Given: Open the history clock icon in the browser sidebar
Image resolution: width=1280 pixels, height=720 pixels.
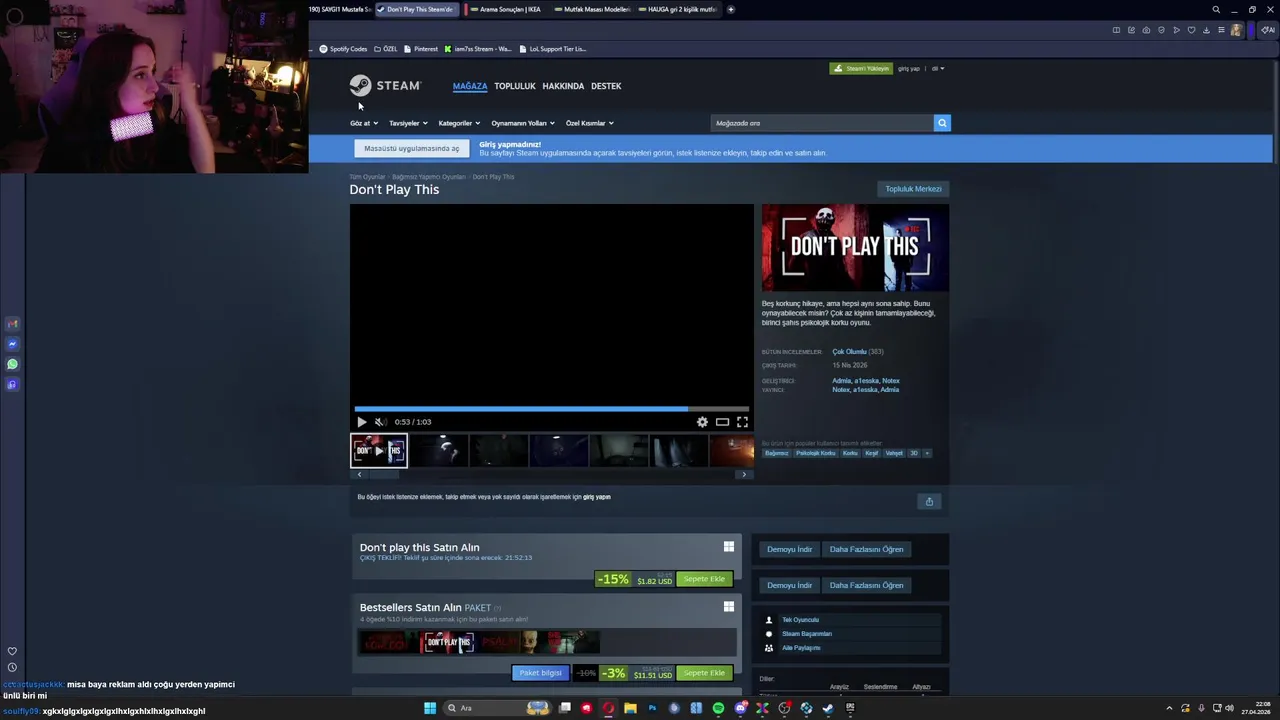Looking at the screenshot, I should tap(12, 667).
